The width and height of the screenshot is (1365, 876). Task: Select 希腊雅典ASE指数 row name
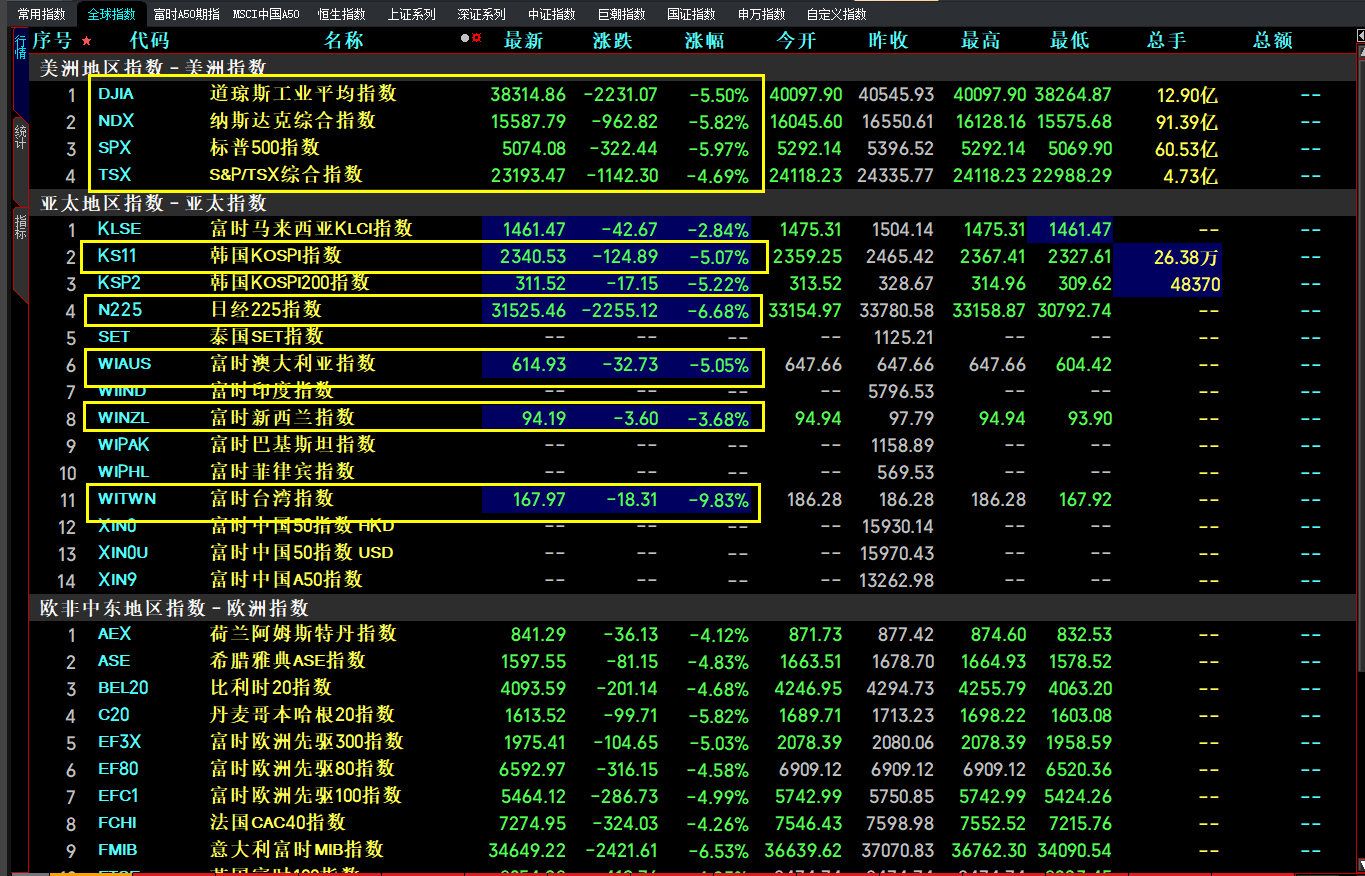pos(288,661)
